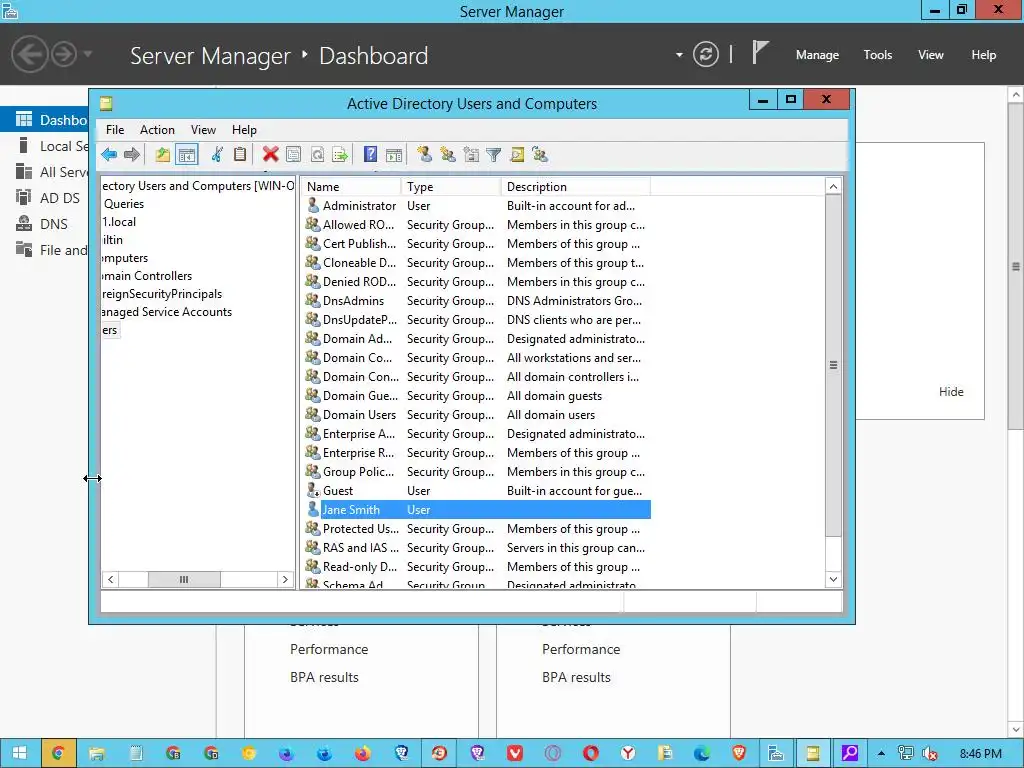Viewport: 1024px width, 768px height.
Task: Click the tree pane horizontal scrollbar thumb
Action: (x=184, y=579)
